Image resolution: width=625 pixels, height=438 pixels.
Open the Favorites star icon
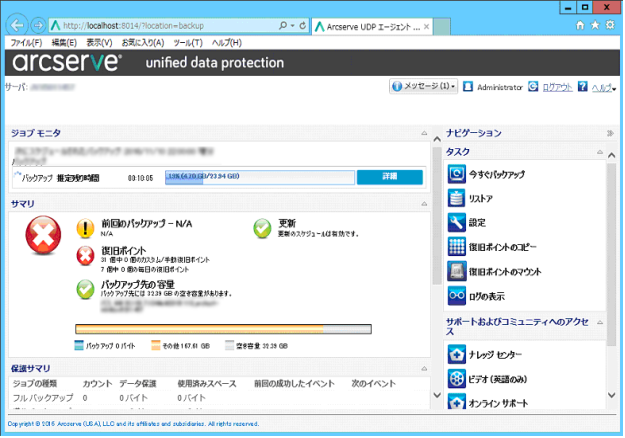595,25
